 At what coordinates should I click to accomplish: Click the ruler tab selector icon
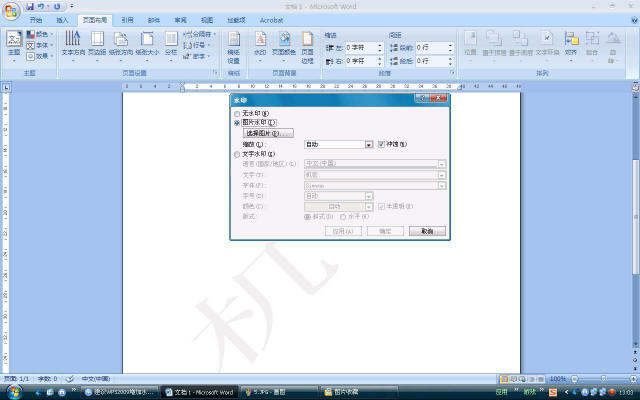point(6,87)
